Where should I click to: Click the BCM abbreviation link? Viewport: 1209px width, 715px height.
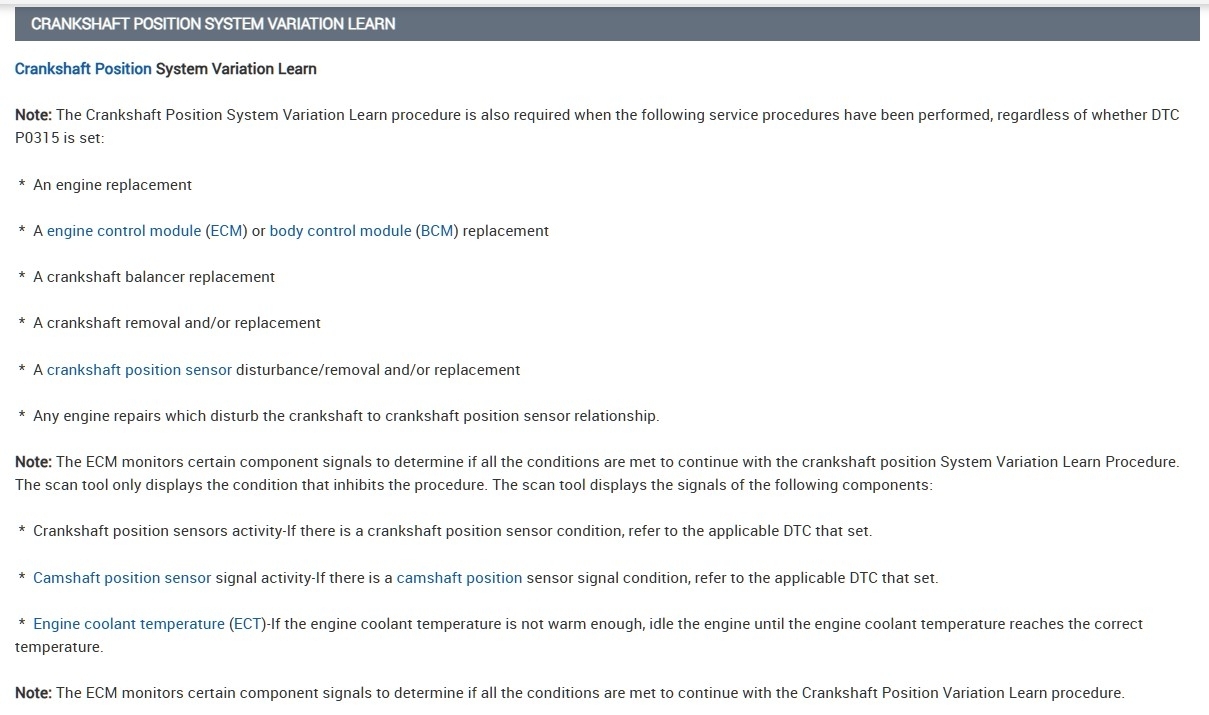coord(436,231)
